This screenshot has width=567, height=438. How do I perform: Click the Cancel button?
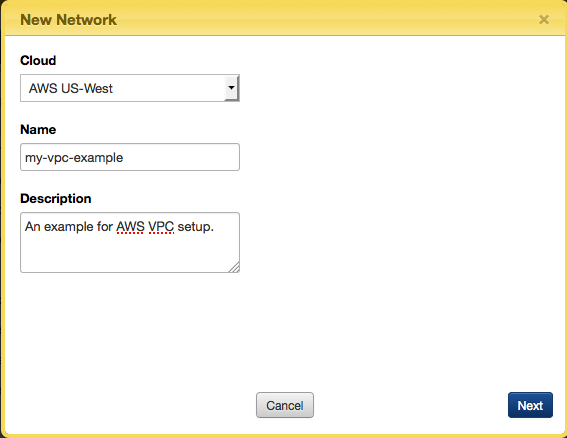[x=285, y=405]
